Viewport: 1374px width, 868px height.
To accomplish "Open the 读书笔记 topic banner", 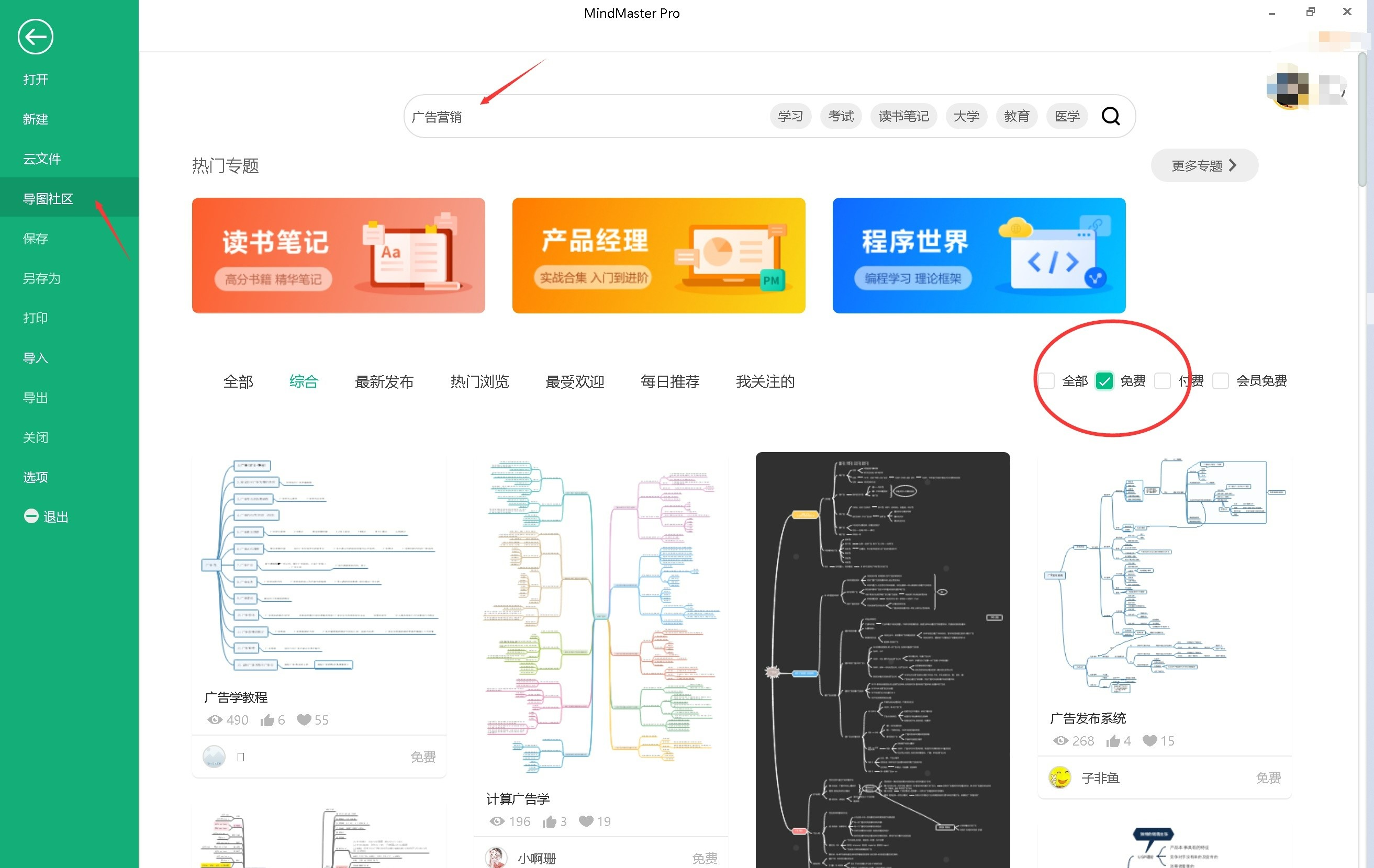I will (338, 255).
